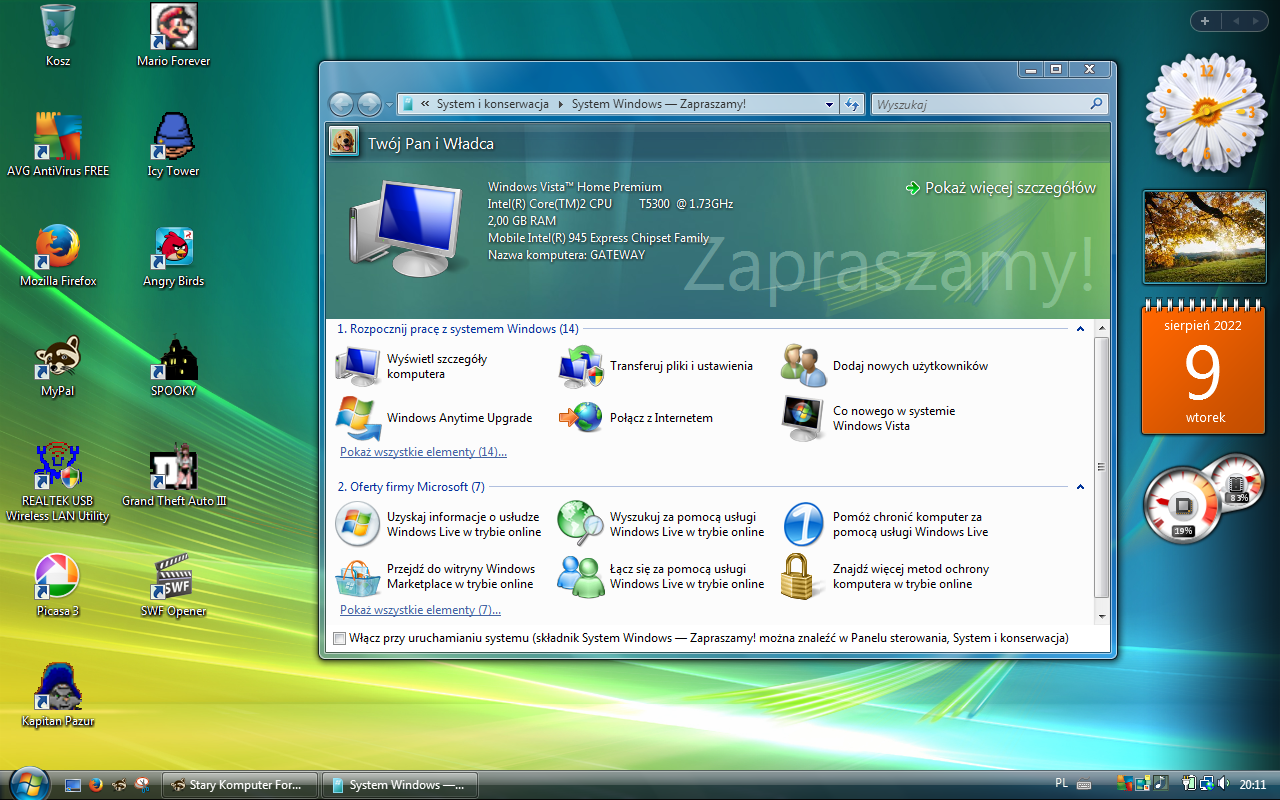Click the Windows Start orb
This screenshot has width=1280, height=800.
tap(28, 783)
